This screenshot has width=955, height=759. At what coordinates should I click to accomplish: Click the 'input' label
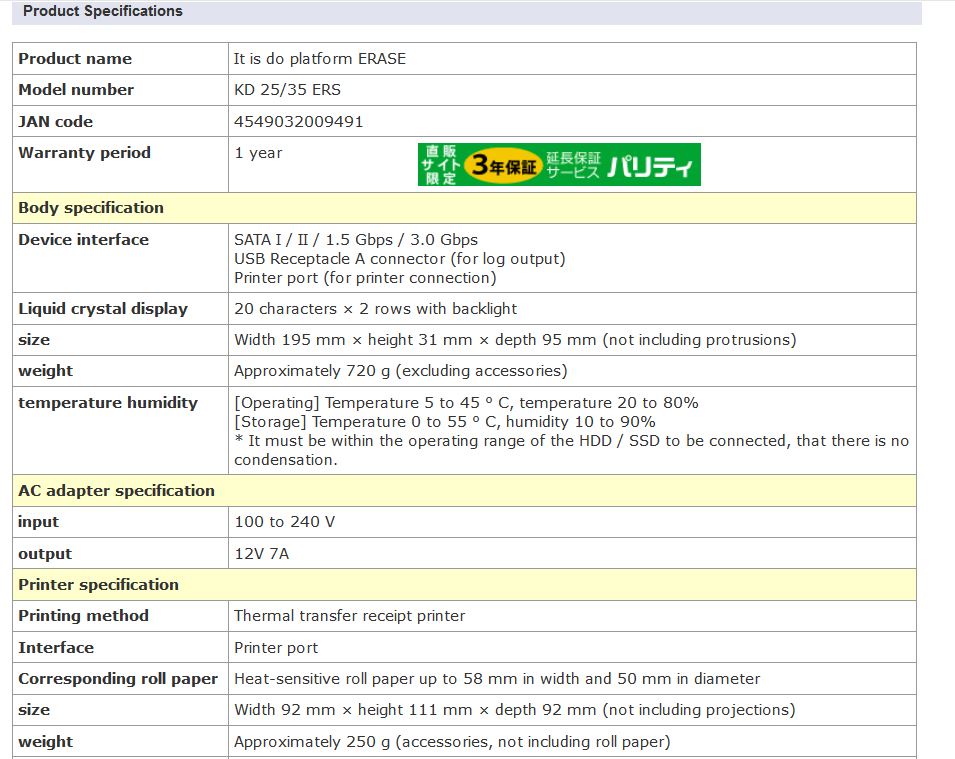(38, 522)
